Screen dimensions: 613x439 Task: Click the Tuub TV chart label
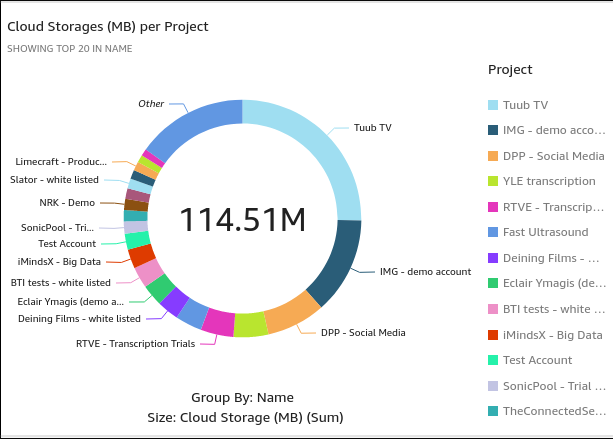(373, 128)
